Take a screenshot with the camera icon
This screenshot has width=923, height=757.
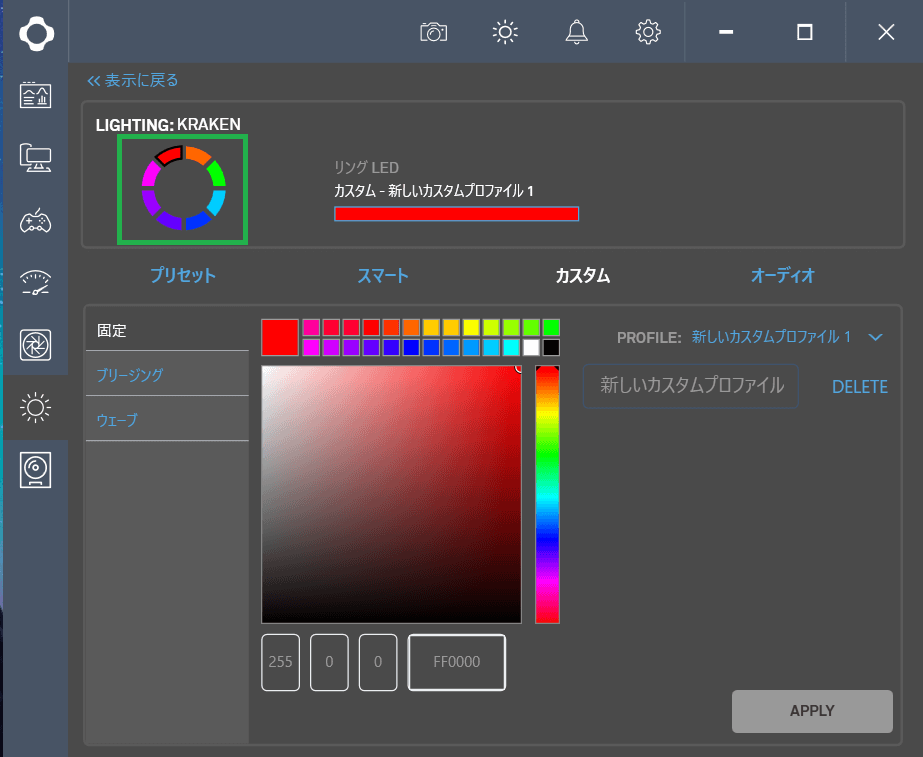pyautogui.click(x=433, y=32)
